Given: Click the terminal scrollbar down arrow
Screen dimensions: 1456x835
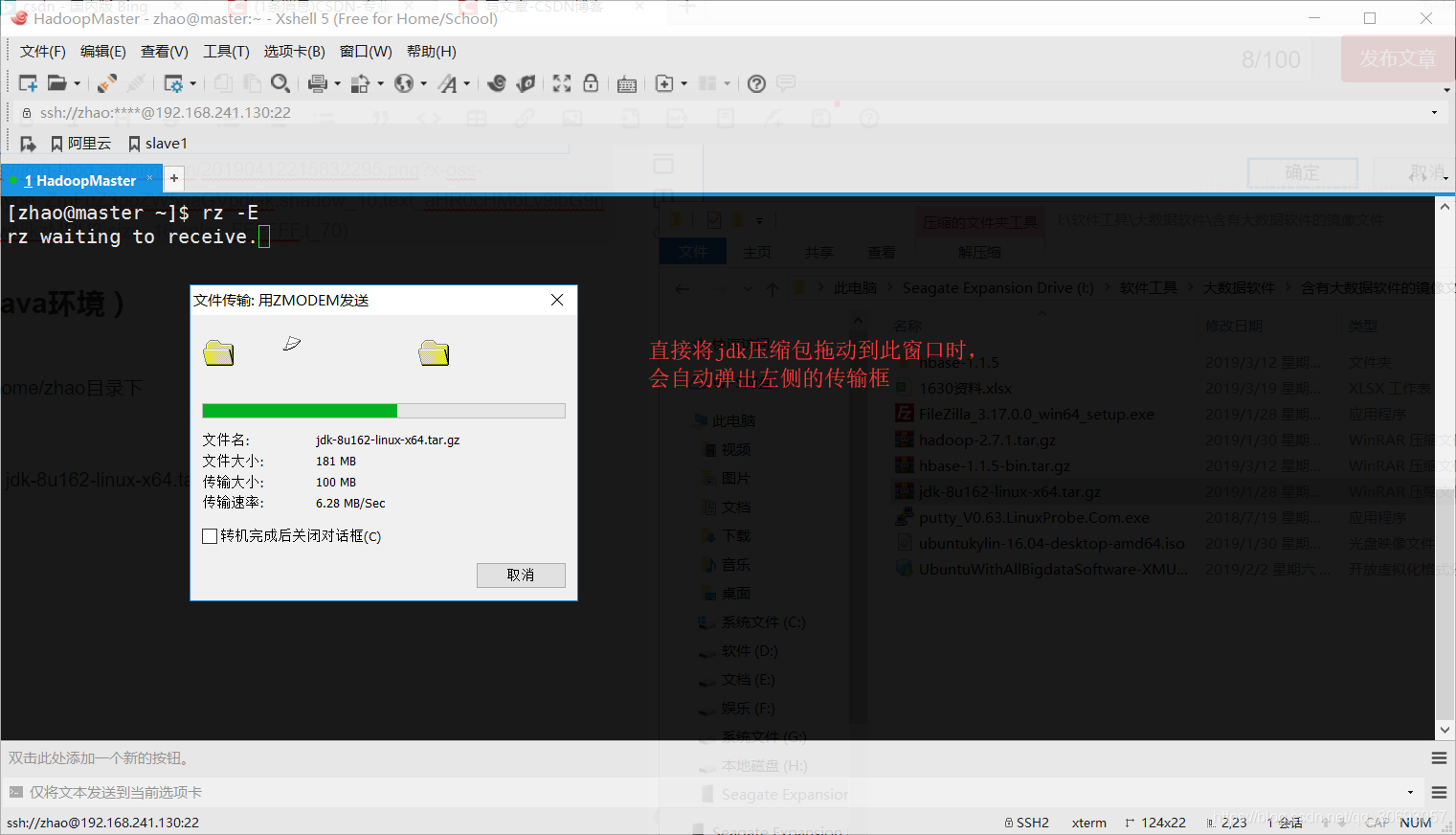Looking at the screenshot, I should click(1445, 730).
